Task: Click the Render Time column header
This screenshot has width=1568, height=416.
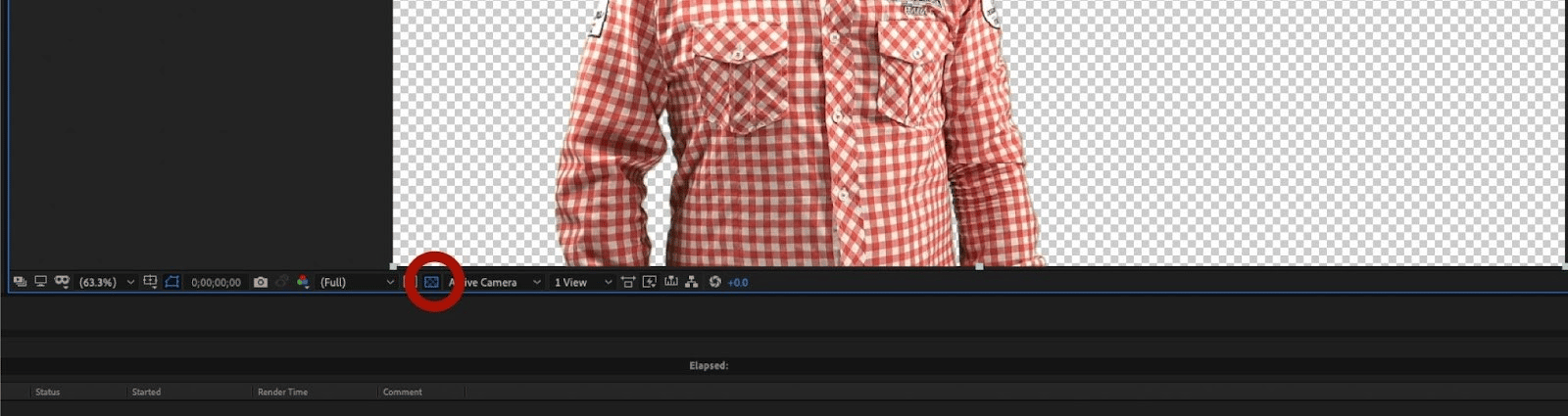Action: point(282,392)
